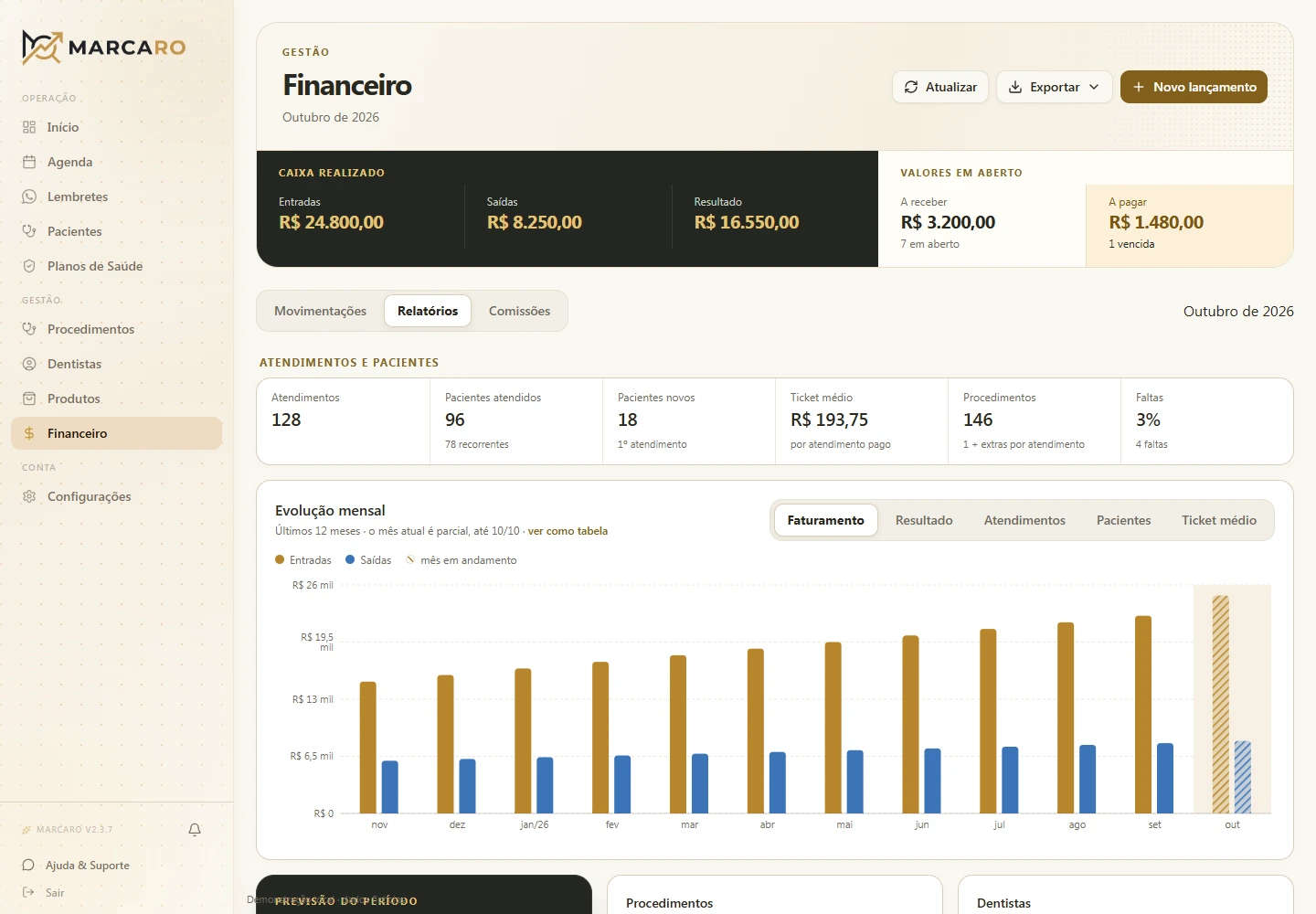Show Faturamento chart view

826,520
